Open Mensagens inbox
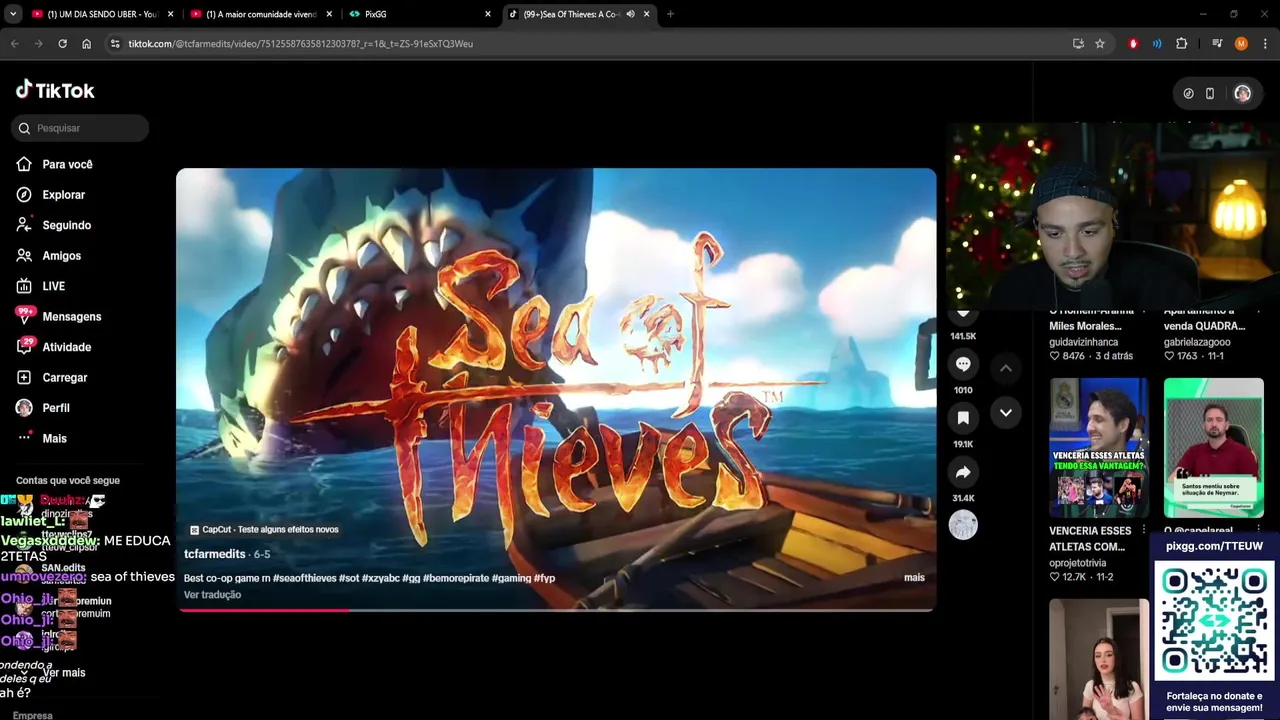 [71, 317]
